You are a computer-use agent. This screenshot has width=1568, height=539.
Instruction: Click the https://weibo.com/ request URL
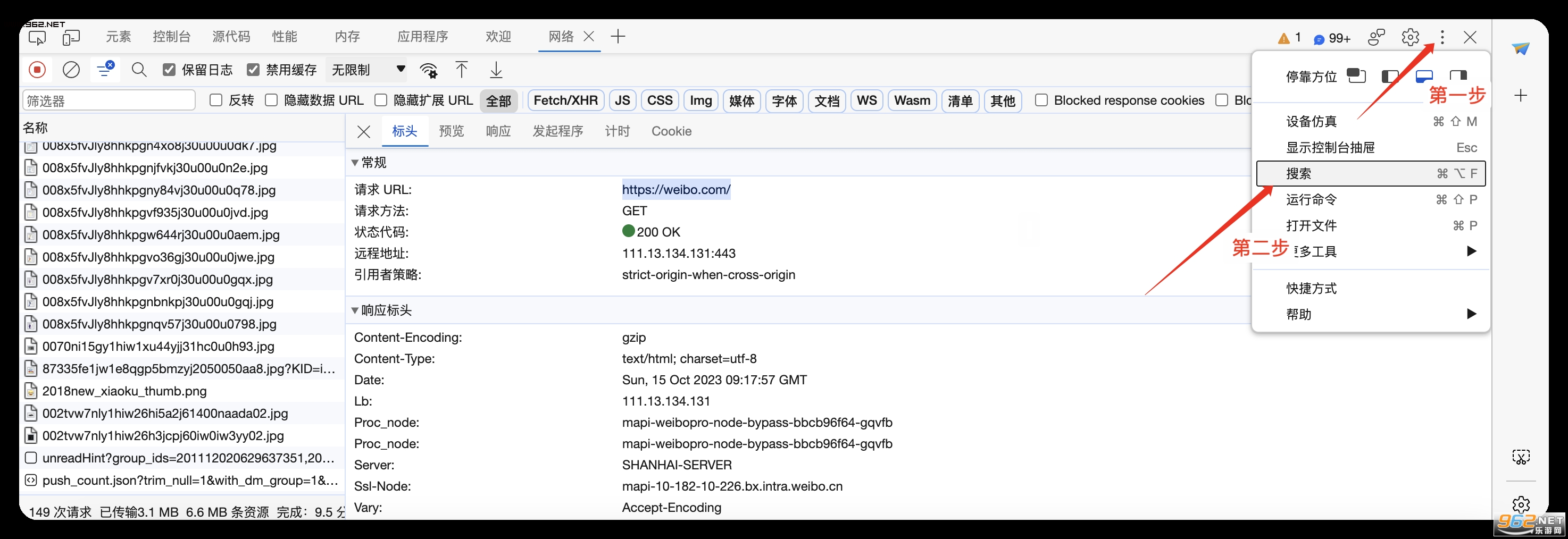pyautogui.click(x=675, y=190)
